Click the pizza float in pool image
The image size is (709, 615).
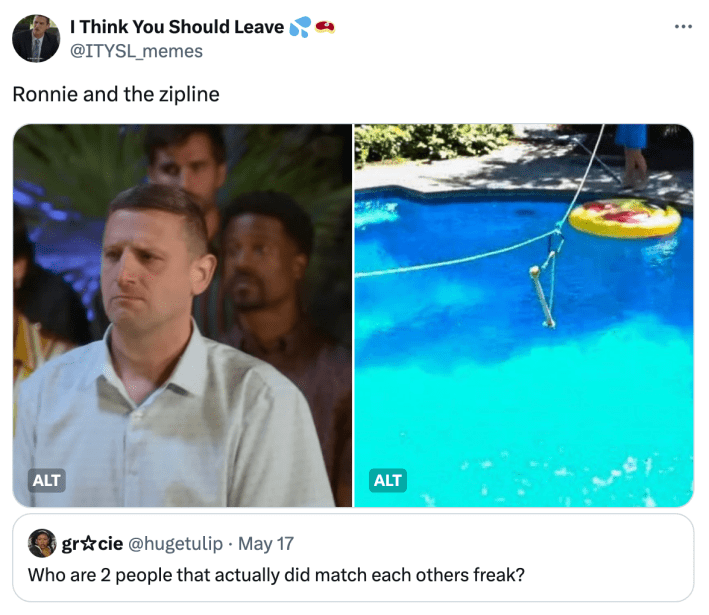pyautogui.click(x=624, y=218)
